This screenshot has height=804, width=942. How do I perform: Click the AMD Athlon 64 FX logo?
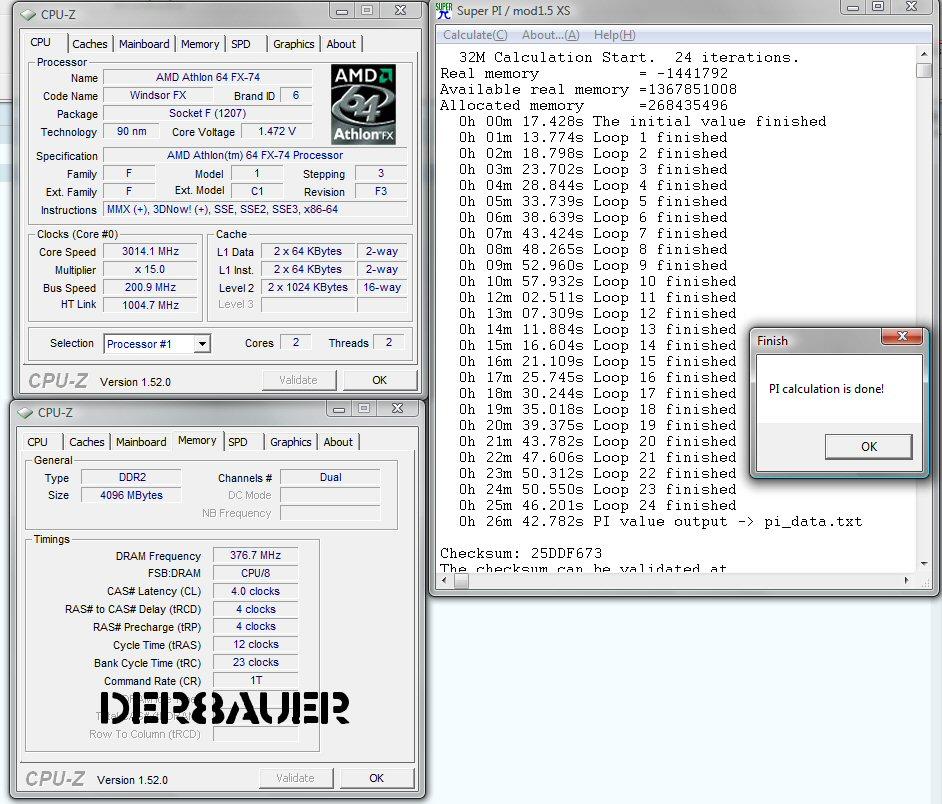point(363,104)
